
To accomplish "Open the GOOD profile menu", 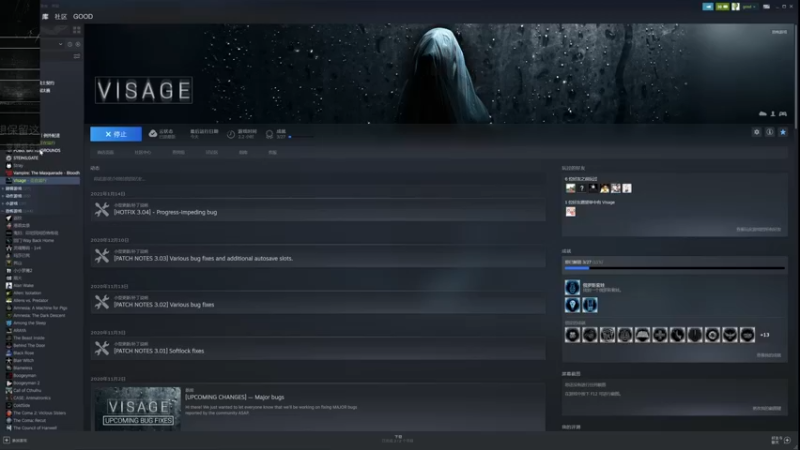I will click(83, 16).
